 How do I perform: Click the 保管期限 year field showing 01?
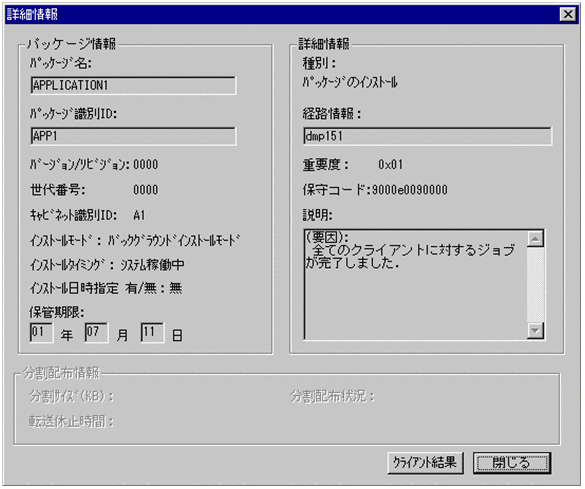41,332
